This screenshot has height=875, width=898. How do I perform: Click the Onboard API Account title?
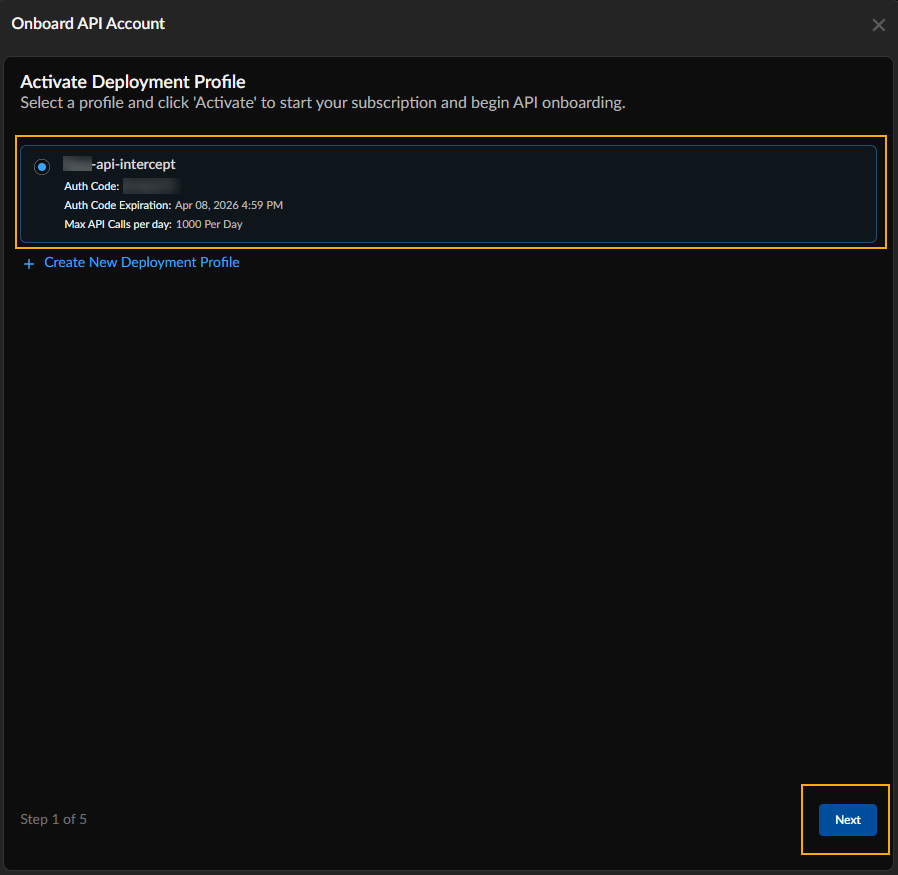coord(88,23)
